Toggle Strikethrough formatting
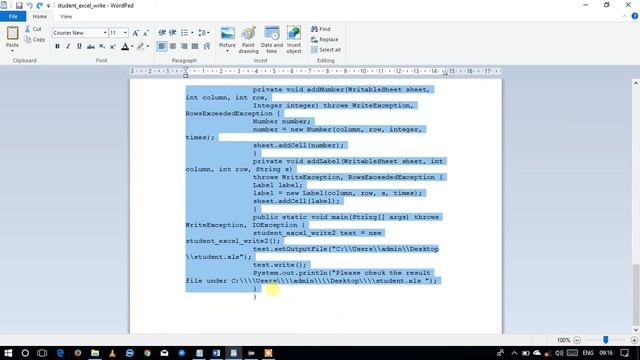640x360 pixels. pos(91,47)
